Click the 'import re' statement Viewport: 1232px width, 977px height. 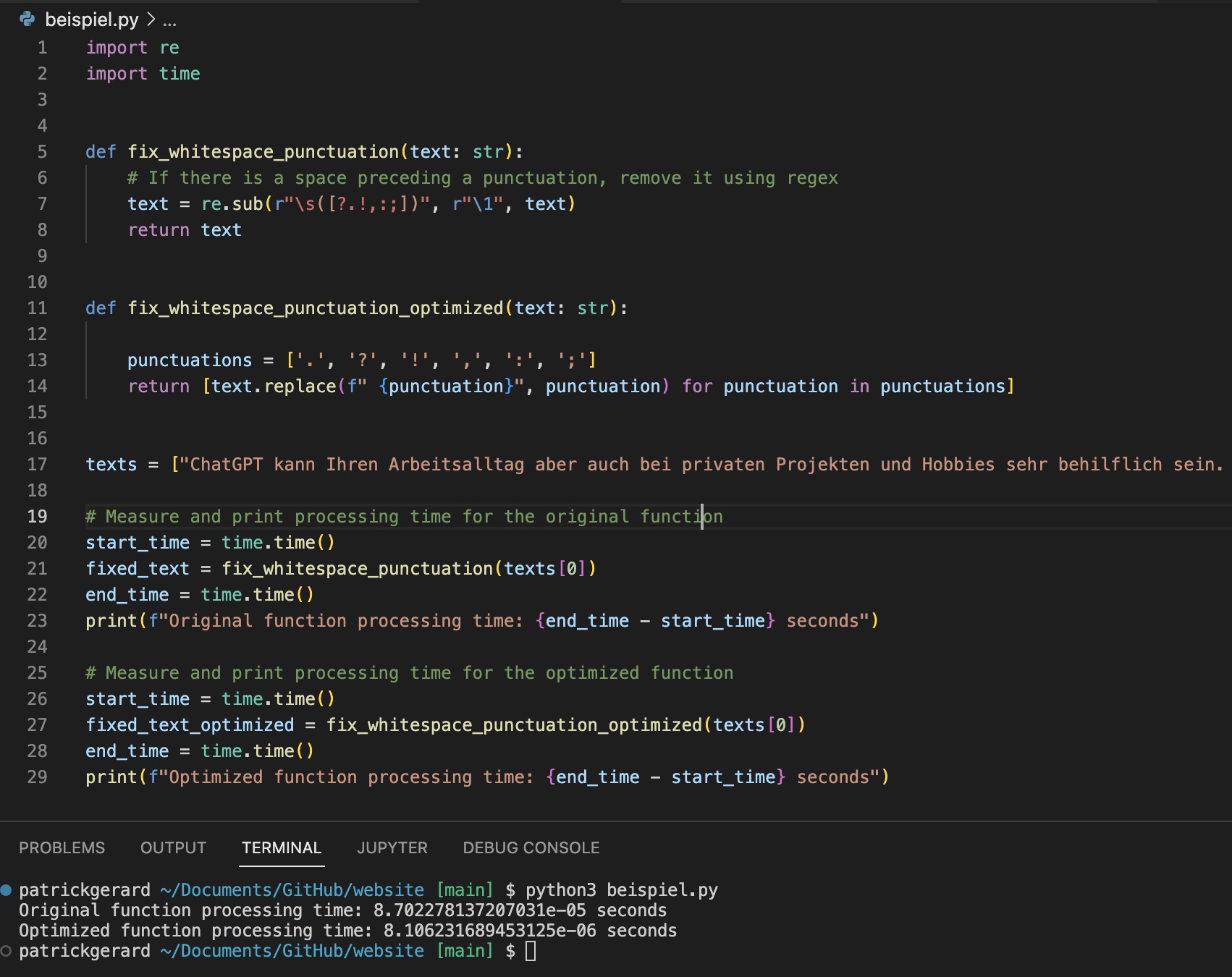click(132, 48)
